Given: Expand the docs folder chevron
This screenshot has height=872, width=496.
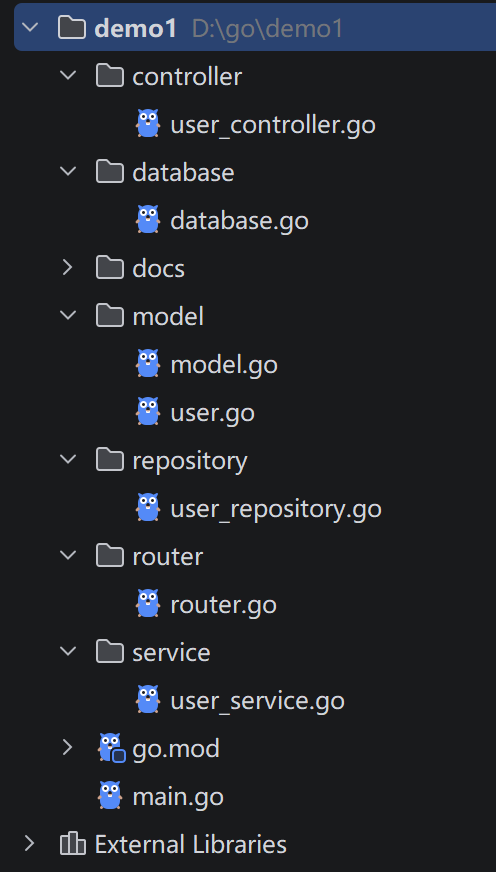Looking at the screenshot, I should (x=68, y=267).
